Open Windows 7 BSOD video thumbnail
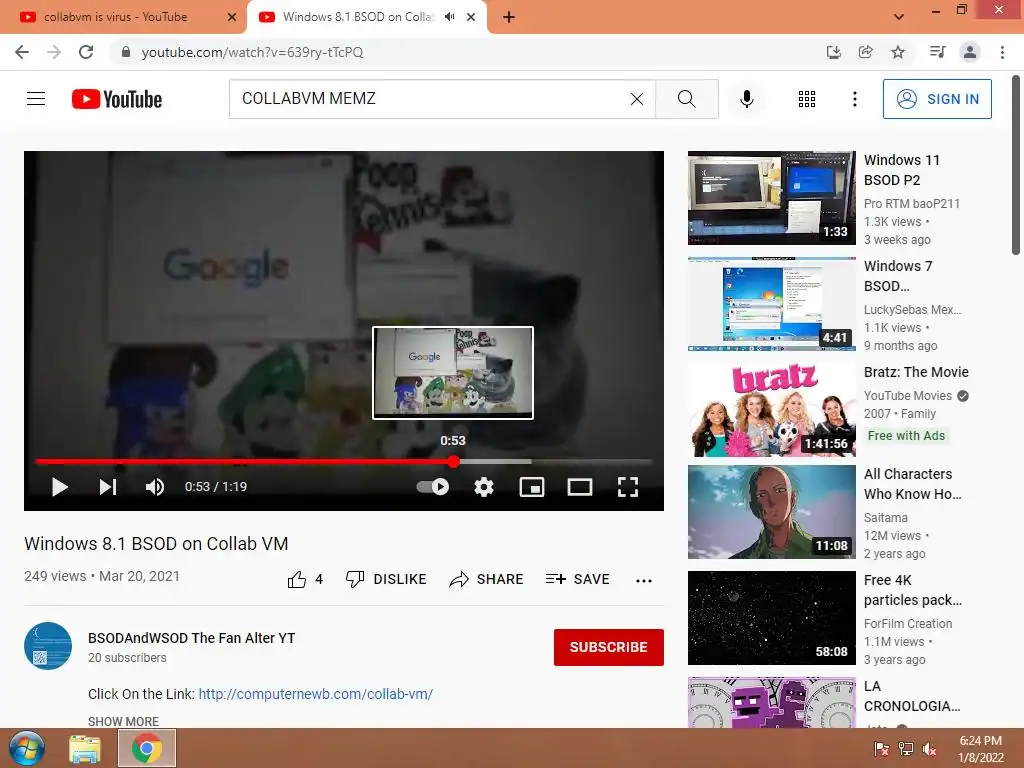This screenshot has width=1024, height=768. (771, 304)
